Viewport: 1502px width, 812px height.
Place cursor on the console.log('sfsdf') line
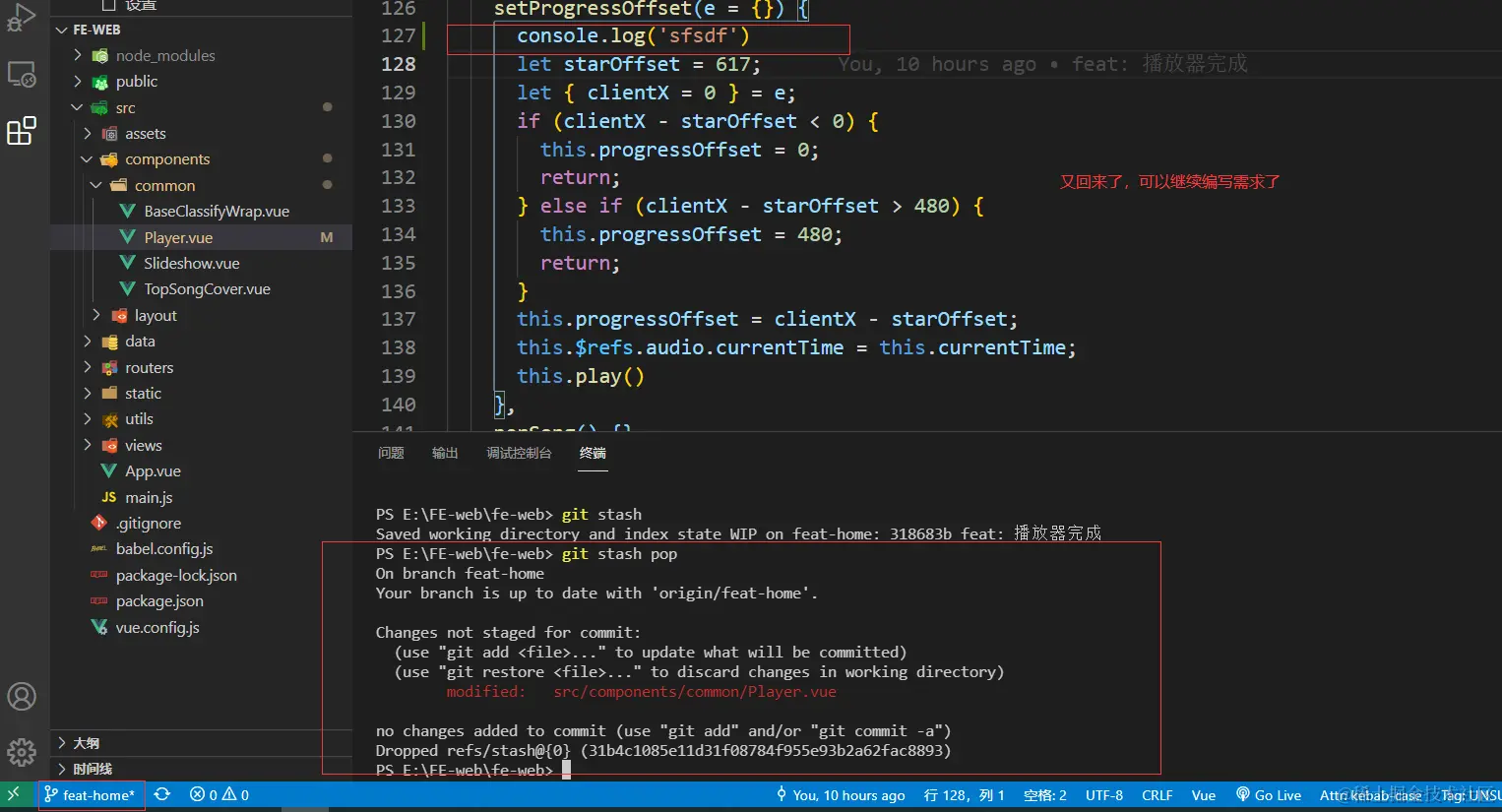coord(633,36)
